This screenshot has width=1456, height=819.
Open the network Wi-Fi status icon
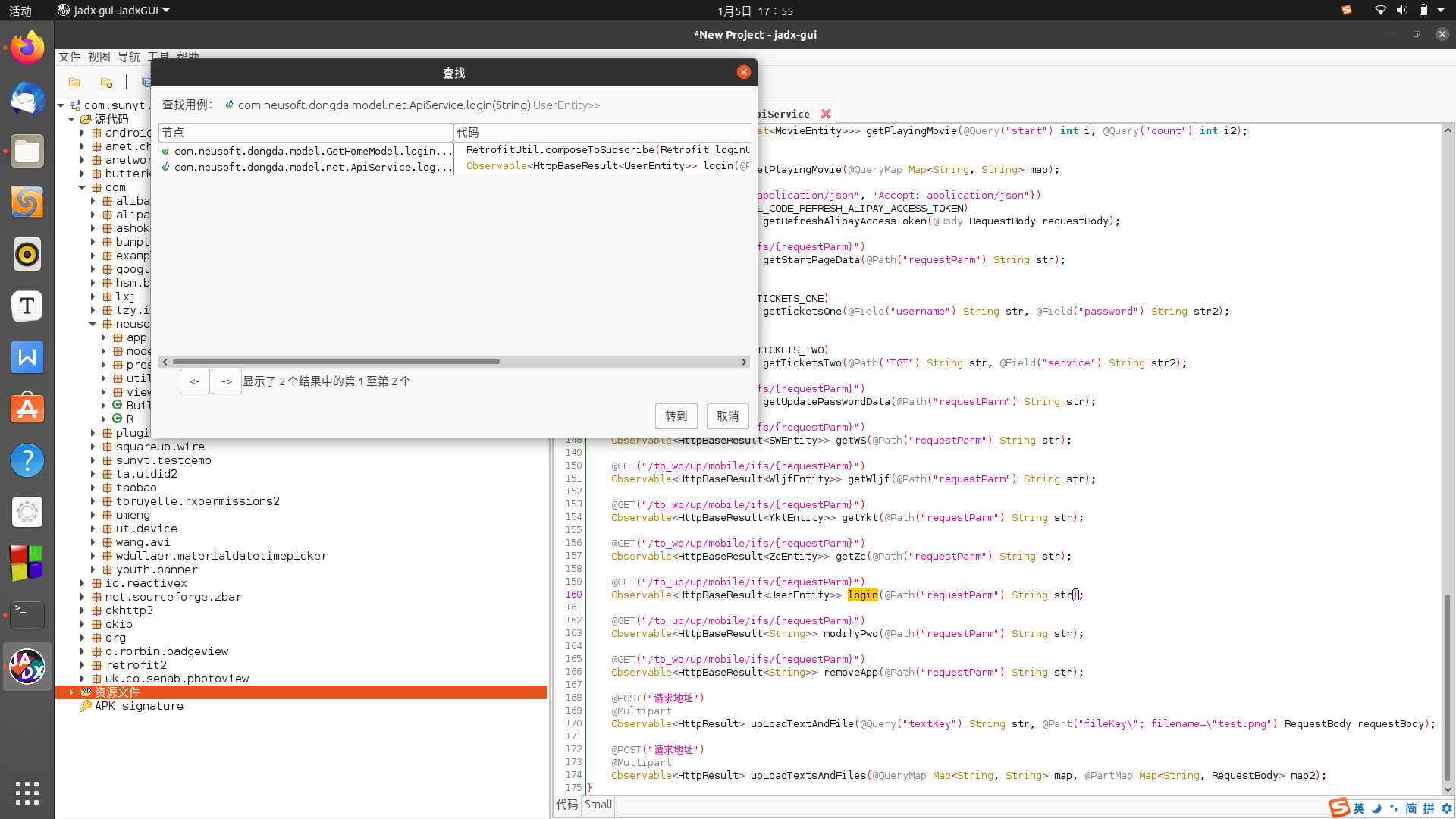[x=1381, y=11]
